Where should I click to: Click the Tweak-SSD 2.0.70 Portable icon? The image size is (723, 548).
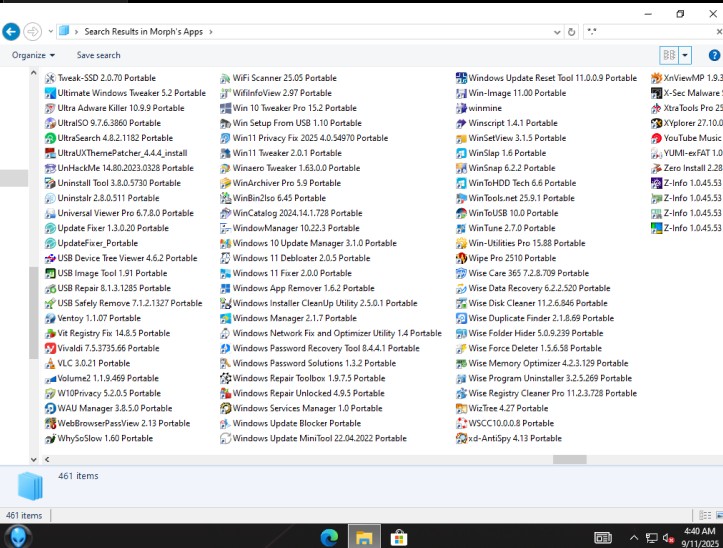coord(50,78)
